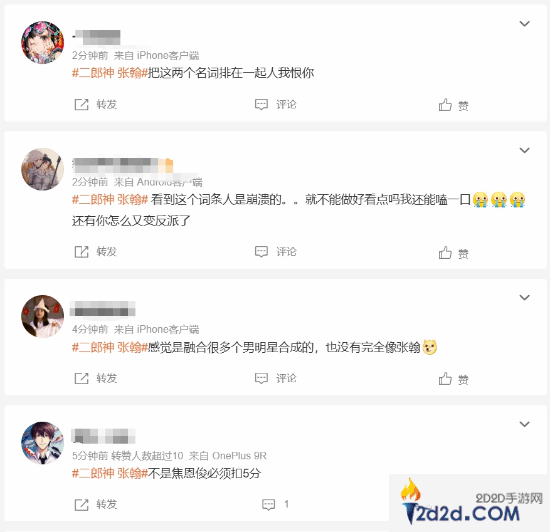Open comment icon on second post
Screen dimensions: 550x532
261,252
